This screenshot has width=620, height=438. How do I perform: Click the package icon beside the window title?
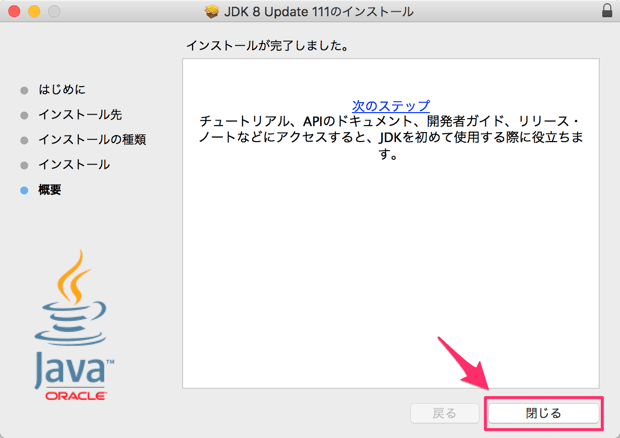[212, 11]
